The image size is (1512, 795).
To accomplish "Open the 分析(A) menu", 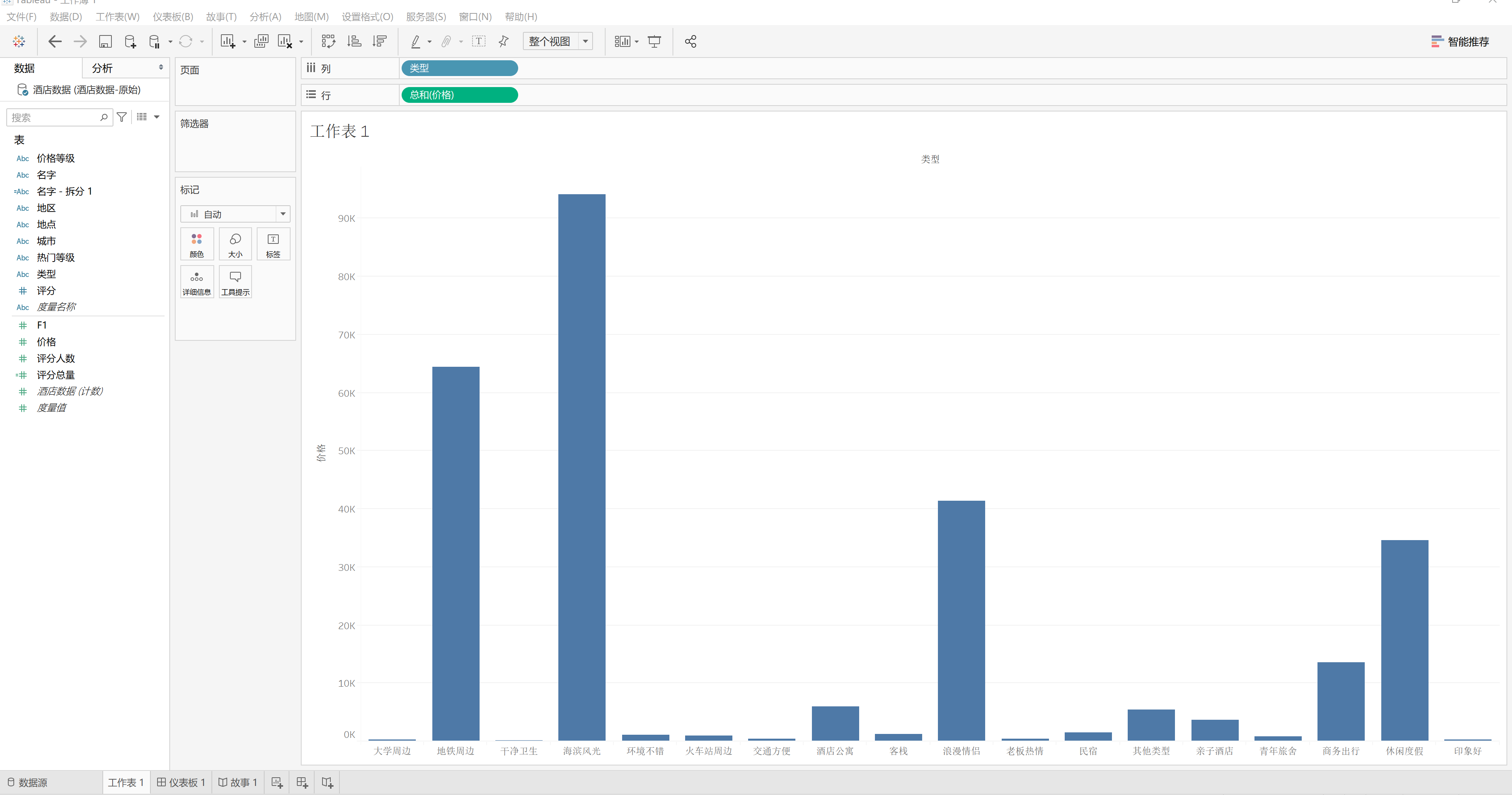I will (265, 17).
